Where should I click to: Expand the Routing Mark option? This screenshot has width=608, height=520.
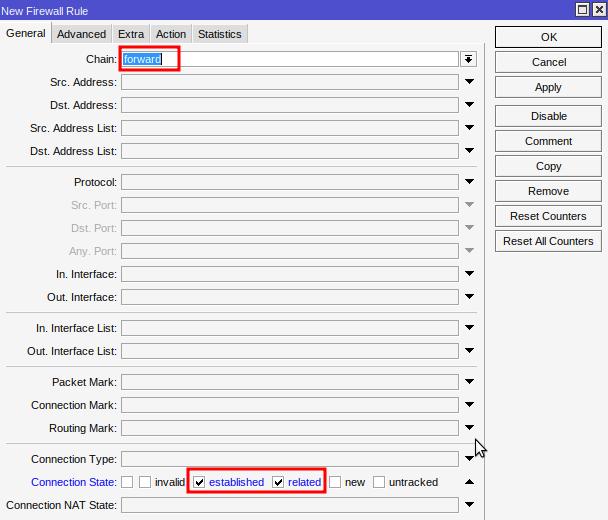pyautogui.click(x=469, y=427)
